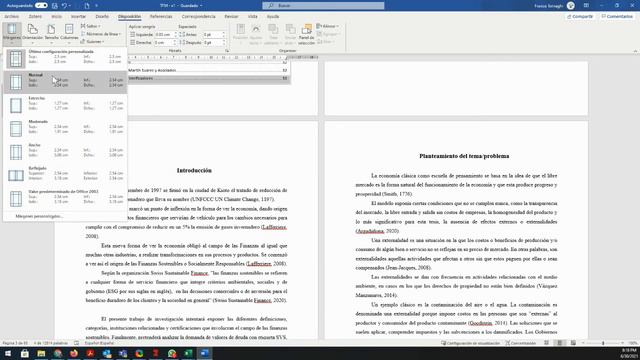The height and width of the screenshot is (360, 640).
Task: Open the Tamaño page size options
Action: pyautogui.click(x=51, y=33)
